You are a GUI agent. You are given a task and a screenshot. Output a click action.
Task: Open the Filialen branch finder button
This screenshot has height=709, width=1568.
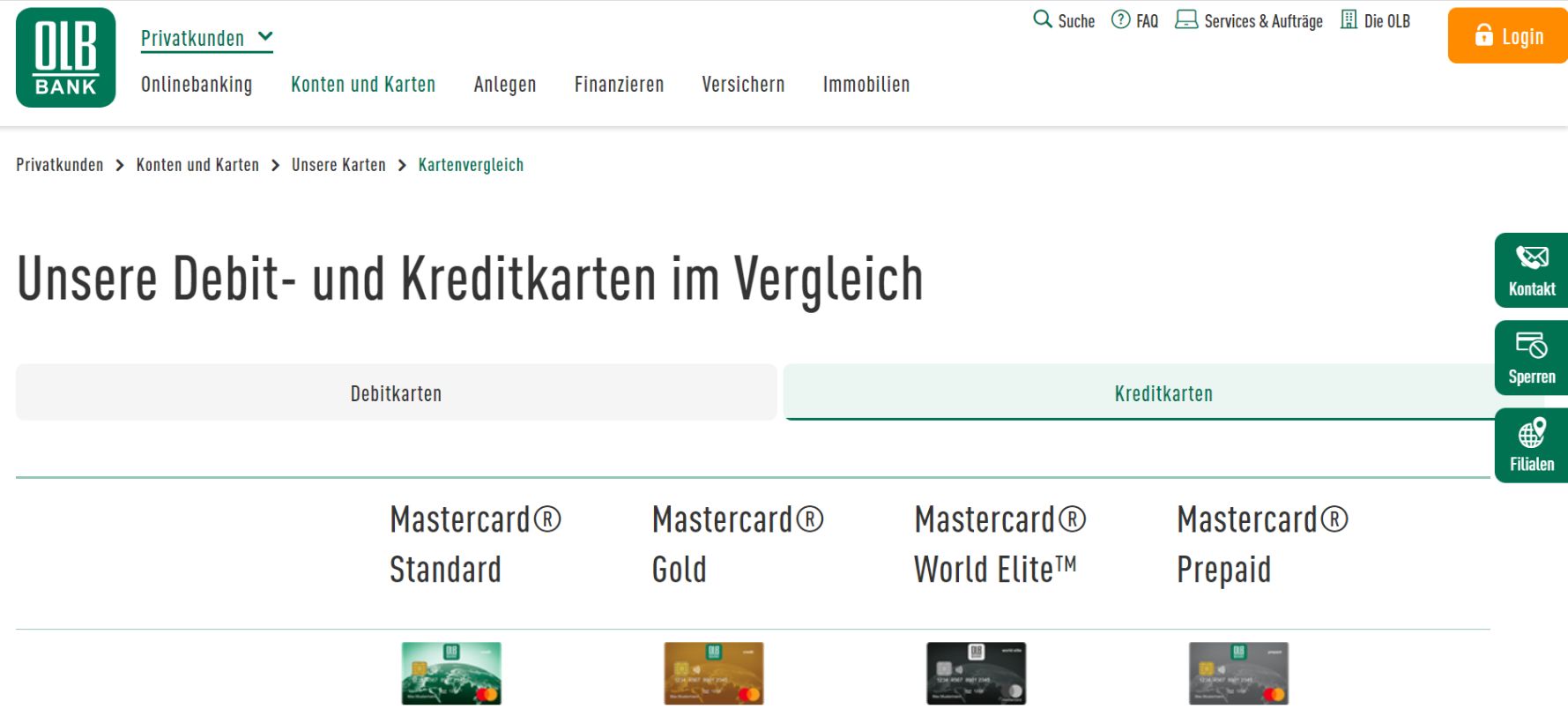point(1531,444)
